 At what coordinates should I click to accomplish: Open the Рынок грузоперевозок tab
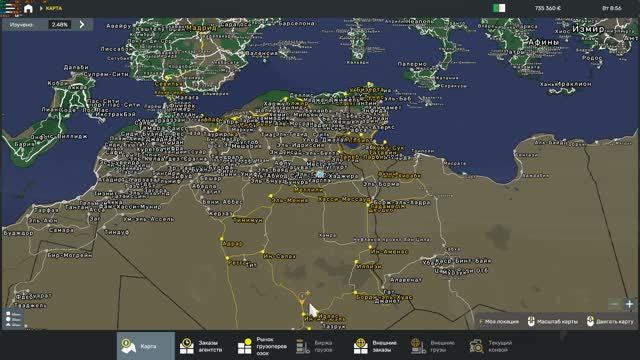coord(262,346)
